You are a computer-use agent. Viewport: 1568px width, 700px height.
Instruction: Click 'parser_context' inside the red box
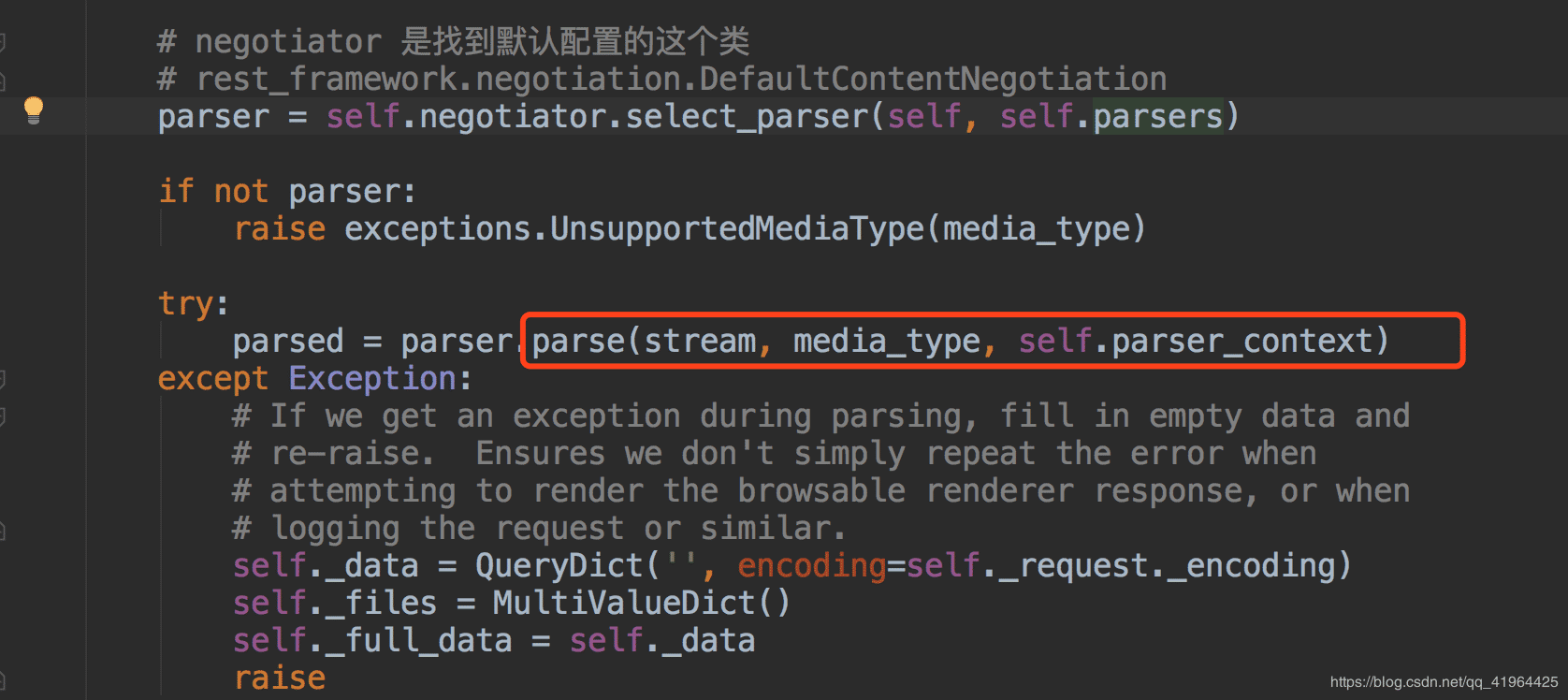(x=1241, y=342)
